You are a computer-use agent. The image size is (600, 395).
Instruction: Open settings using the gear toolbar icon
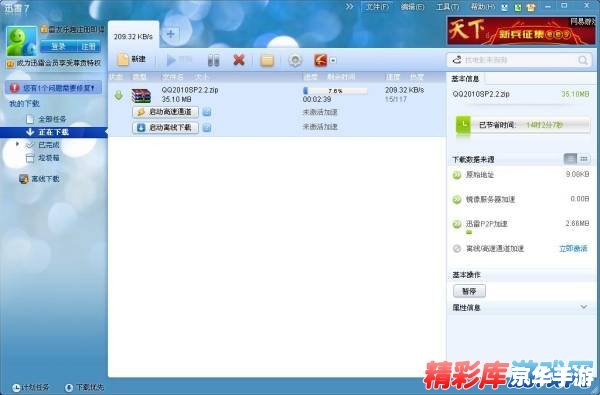295,60
